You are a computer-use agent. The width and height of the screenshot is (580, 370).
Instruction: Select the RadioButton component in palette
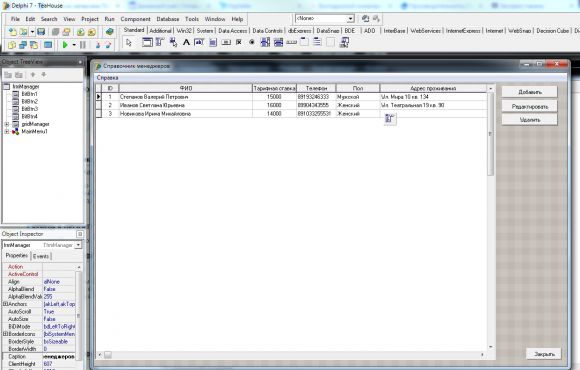coord(252,43)
